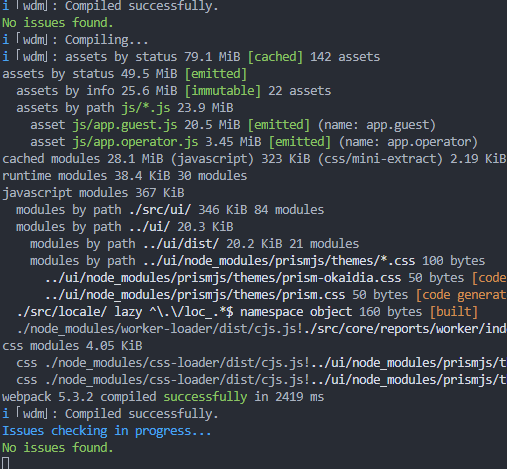Image resolution: width=507 pixels, height=469 pixels.
Task: Click the worker-loader cjs.js path line
Action: (x=262, y=329)
